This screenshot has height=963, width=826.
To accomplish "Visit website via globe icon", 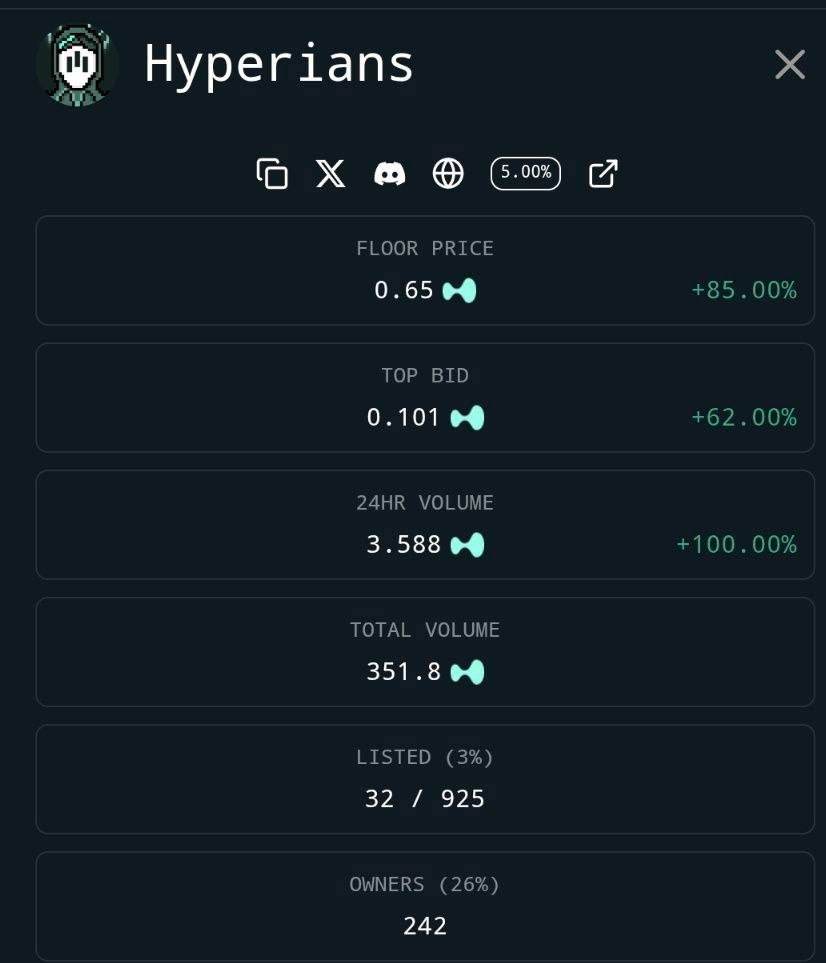I will tap(448, 173).
